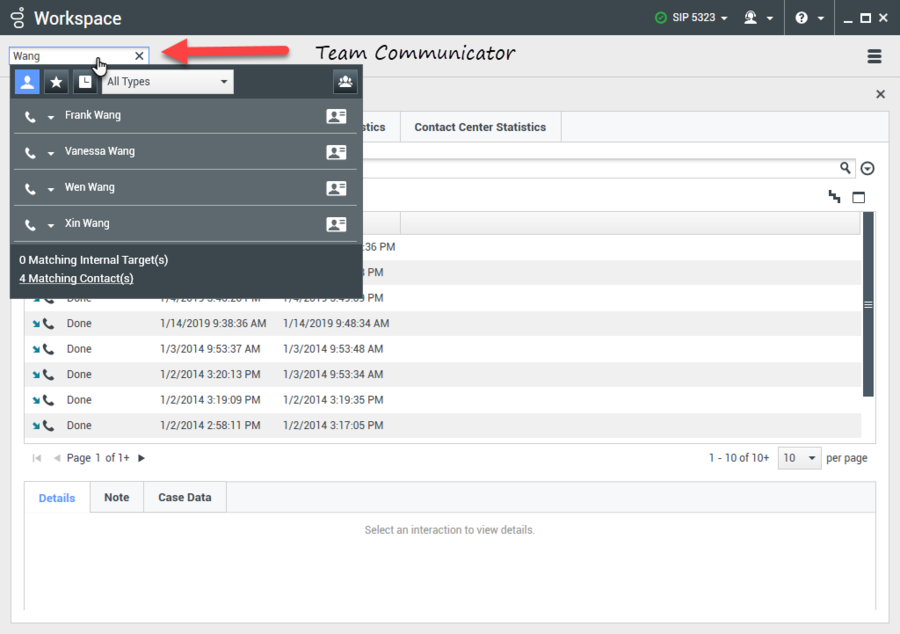Screen dimensions: 900x634
Task: Toggle grid view for the interaction list
Action: point(858,196)
